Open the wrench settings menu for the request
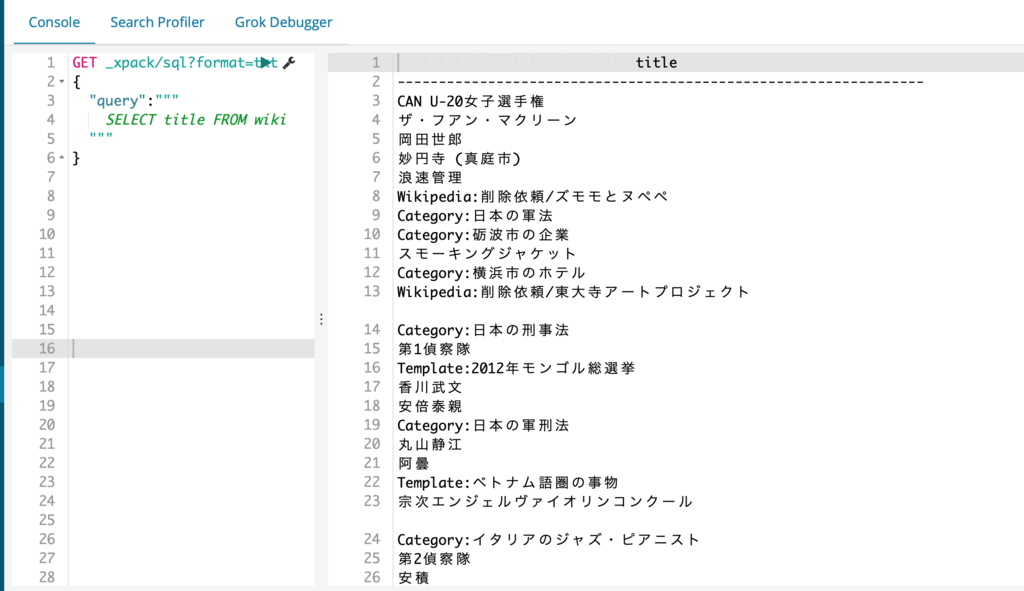 tap(289, 63)
